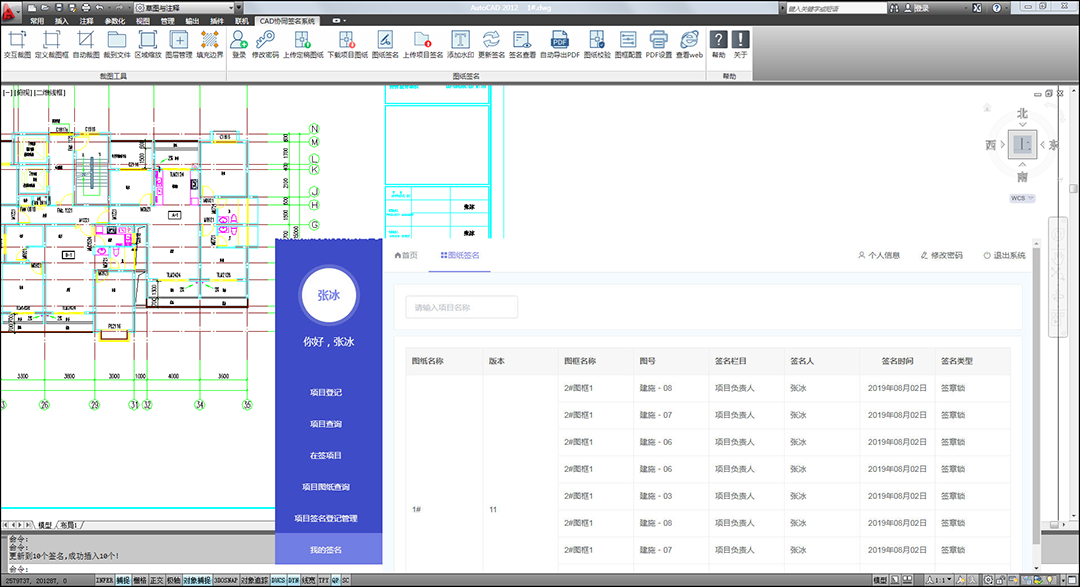Toggle 线宽 lineweight in status bar
The height and width of the screenshot is (587, 1080).
point(309,581)
